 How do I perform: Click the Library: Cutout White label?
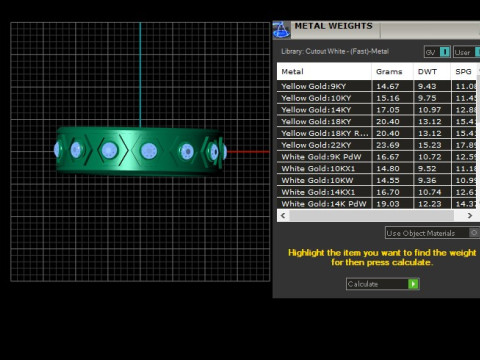tap(335, 51)
